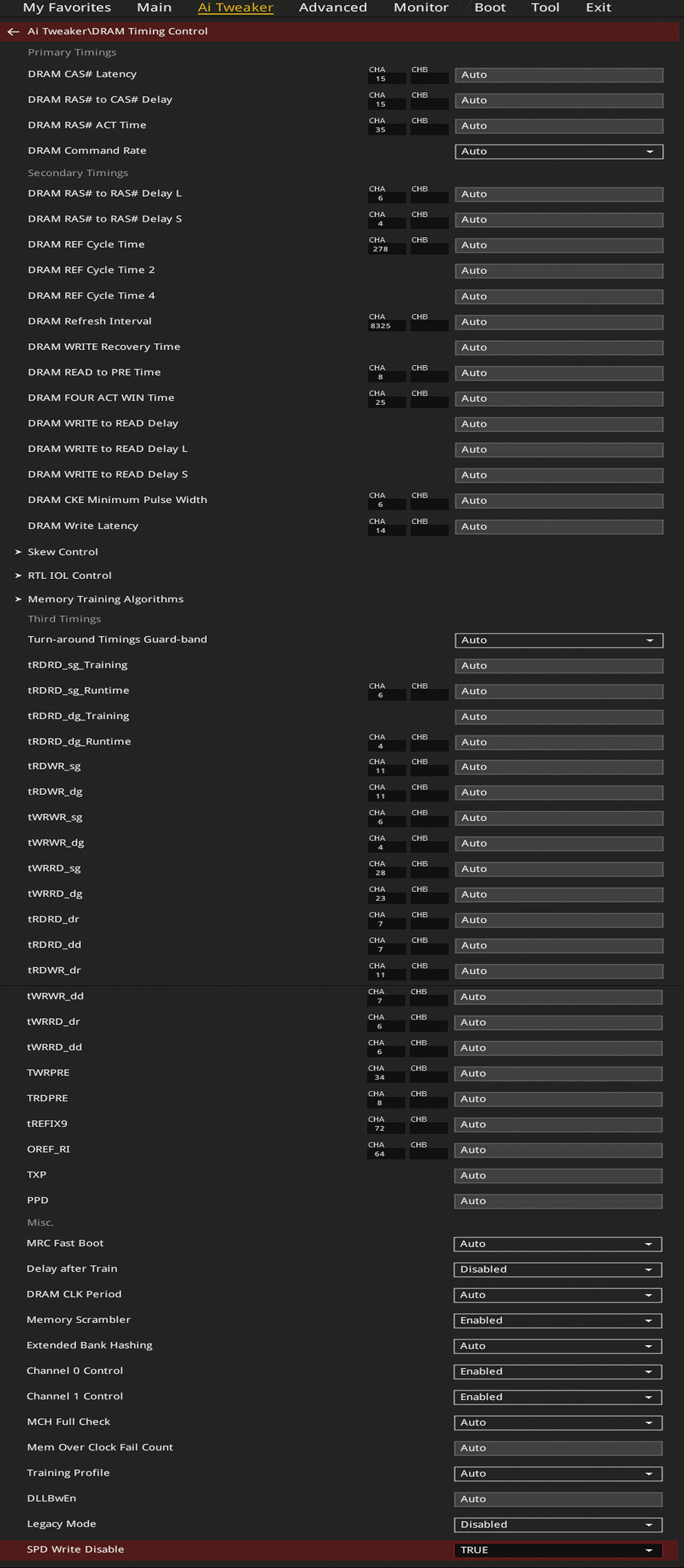Screen dimensions: 684x1568
Task: Select the TXP value field
Action: [x=557, y=1177]
